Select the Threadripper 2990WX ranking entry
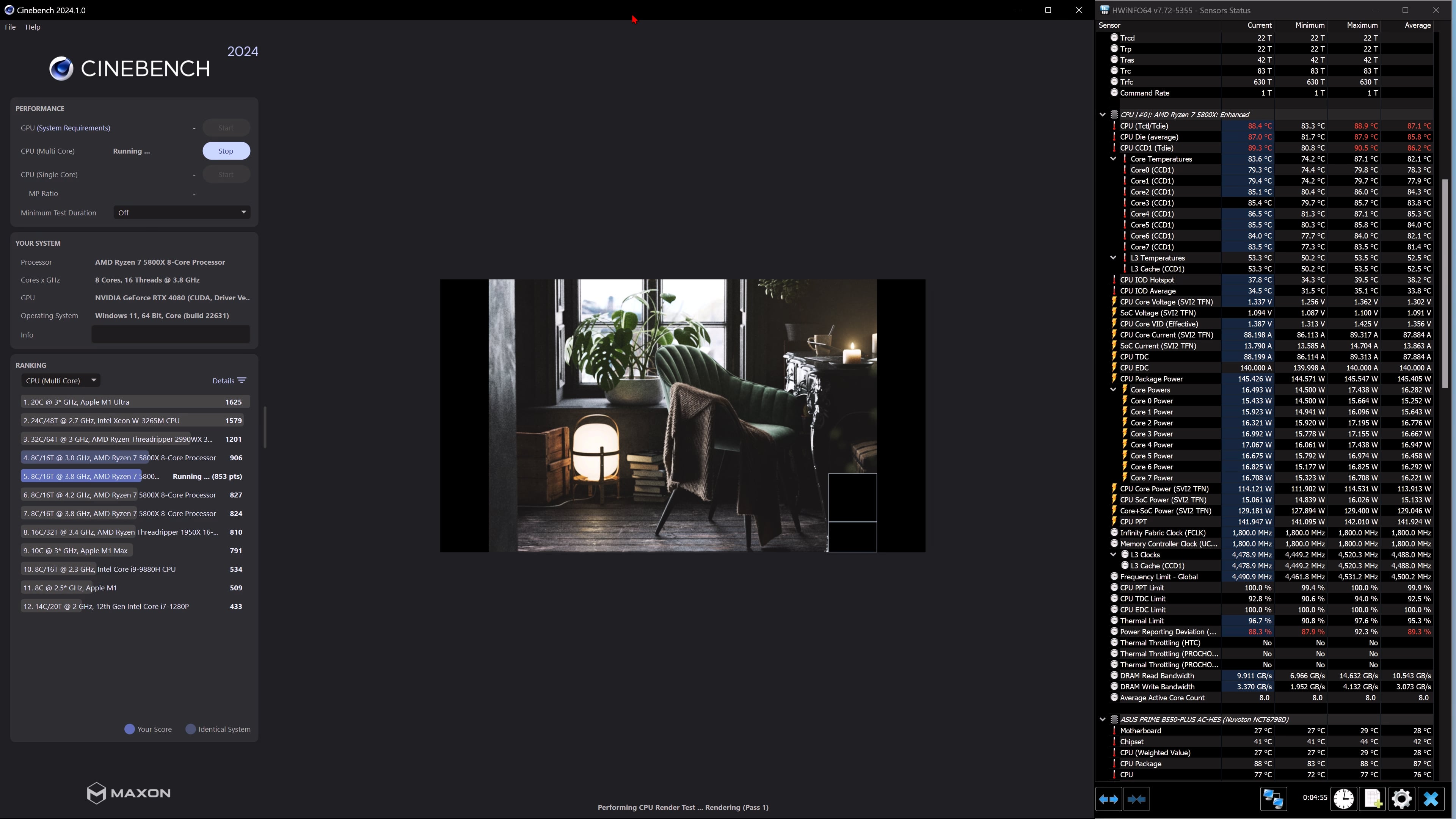Image resolution: width=1456 pixels, height=819 pixels. 135,439
